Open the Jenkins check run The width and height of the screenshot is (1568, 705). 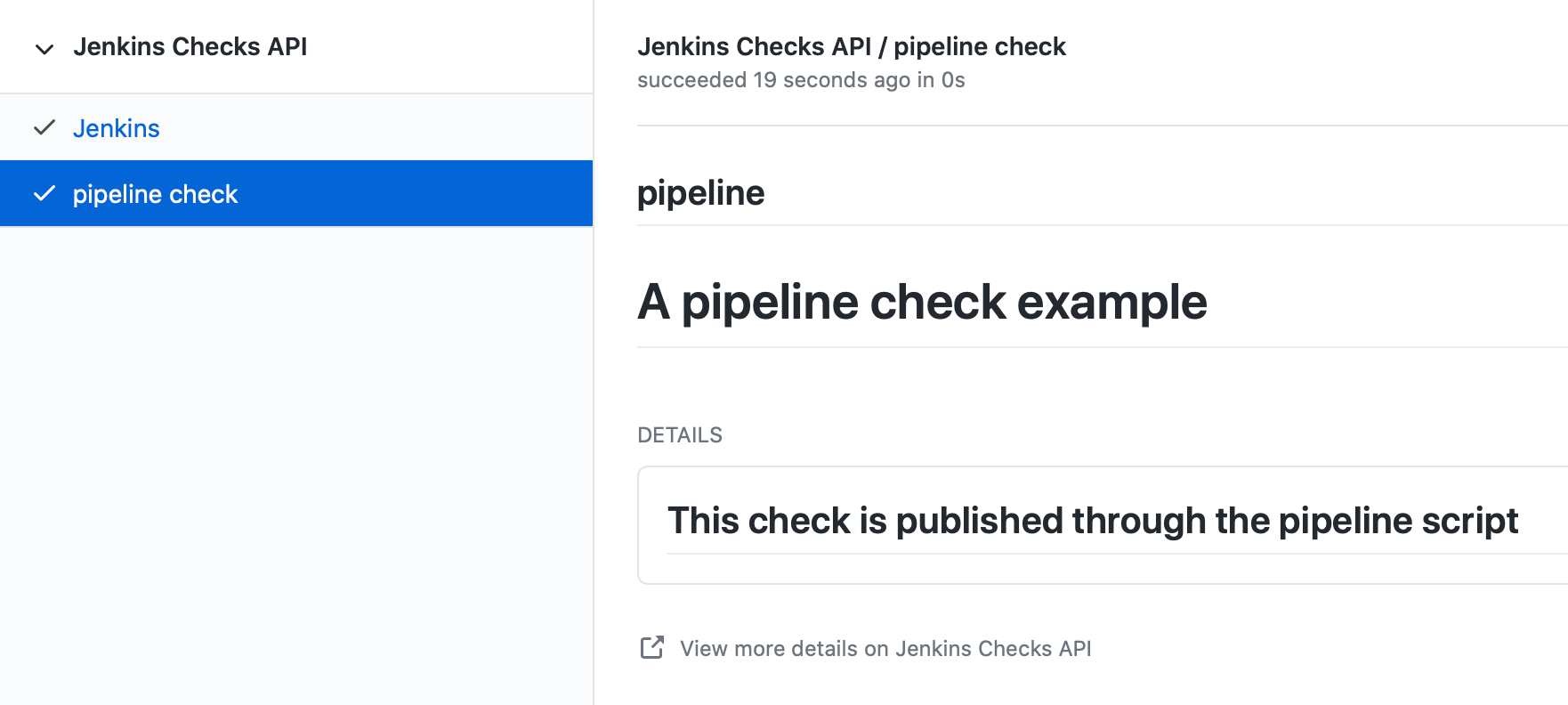click(x=117, y=129)
